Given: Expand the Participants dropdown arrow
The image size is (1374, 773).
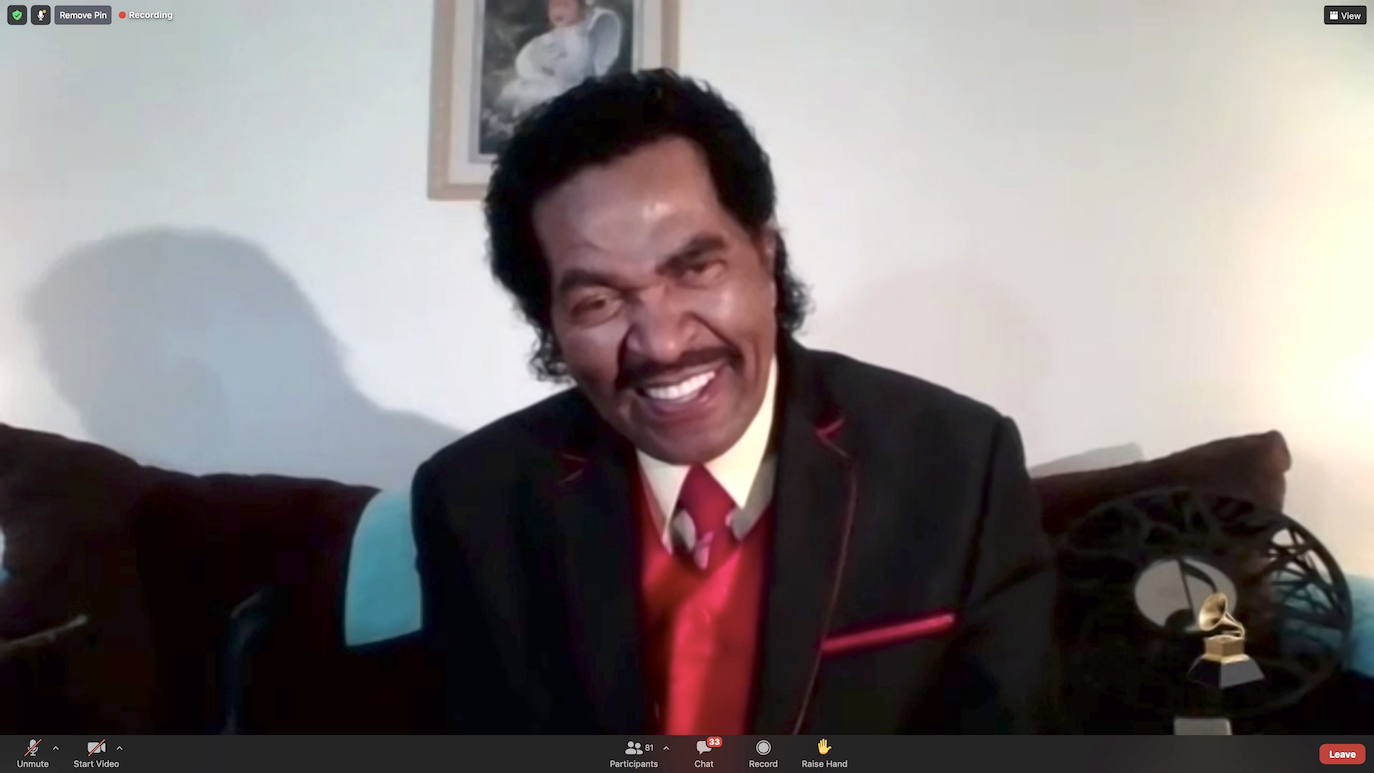Looking at the screenshot, I should click(x=665, y=747).
